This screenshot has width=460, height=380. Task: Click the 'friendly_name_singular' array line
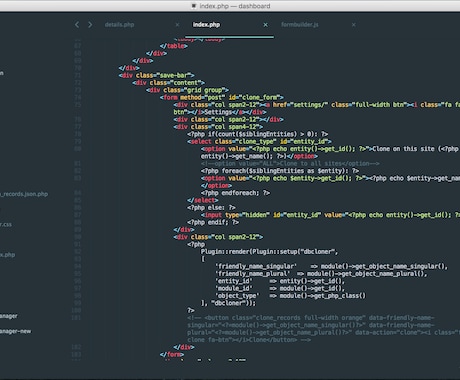[x=331, y=266]
